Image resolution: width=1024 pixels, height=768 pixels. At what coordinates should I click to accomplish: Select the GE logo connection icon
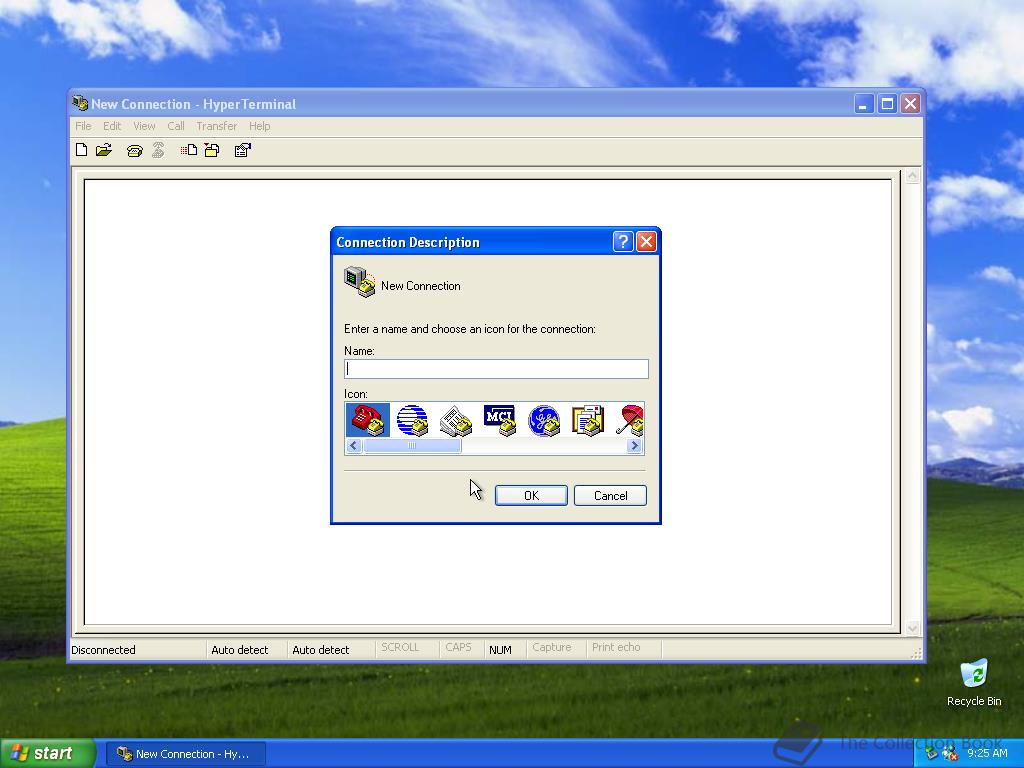pyautogui.click(x=544, y=420)
